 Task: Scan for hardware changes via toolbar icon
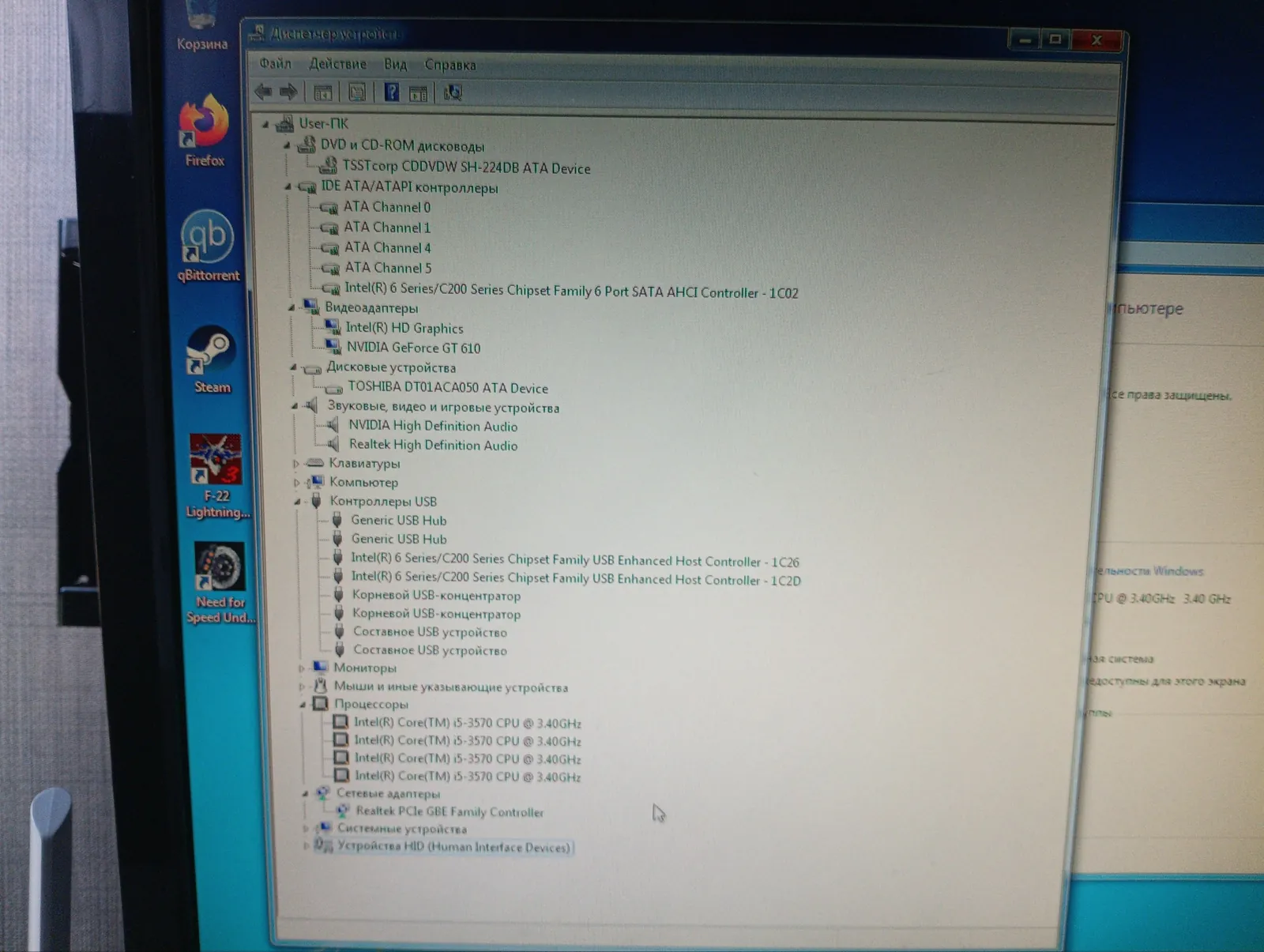pyautogui.click(x=453, y=93)
